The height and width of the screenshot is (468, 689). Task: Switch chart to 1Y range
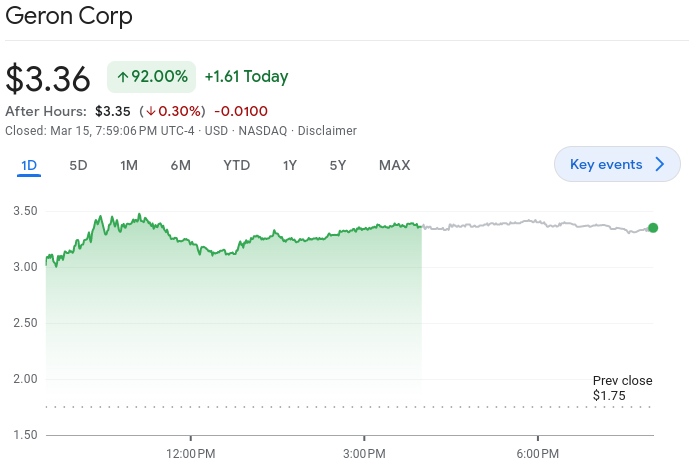[x=290, y=165]
